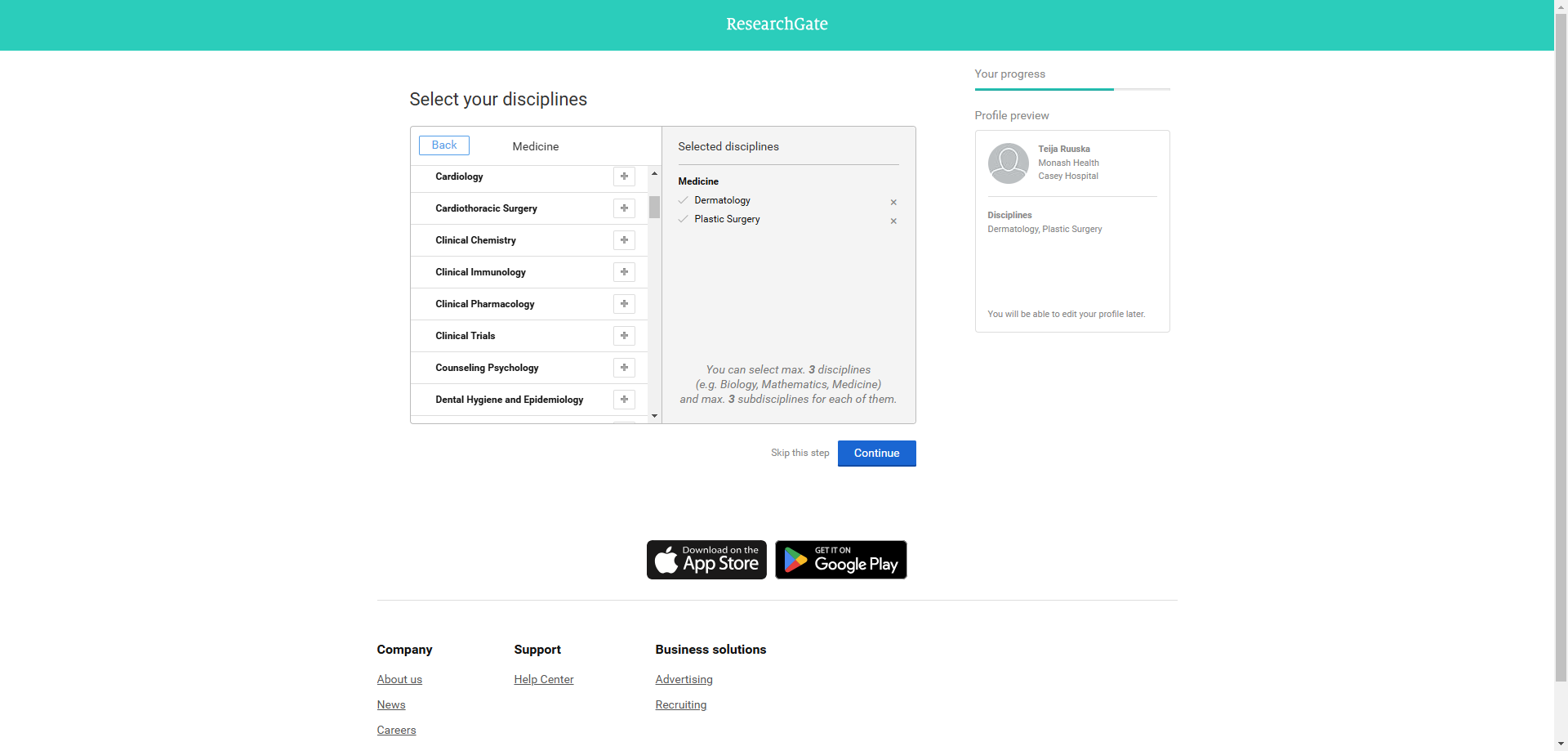Image resolution: width=1568 pixels, height=751 pixels.
Task: Add Clinical Immunology using plus icon
Action: tap(624, 272)
